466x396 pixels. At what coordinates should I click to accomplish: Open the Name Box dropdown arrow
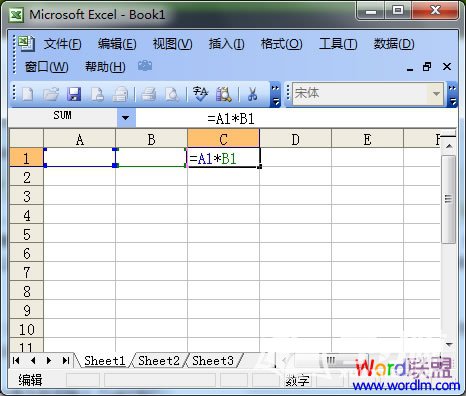point(126,118)
